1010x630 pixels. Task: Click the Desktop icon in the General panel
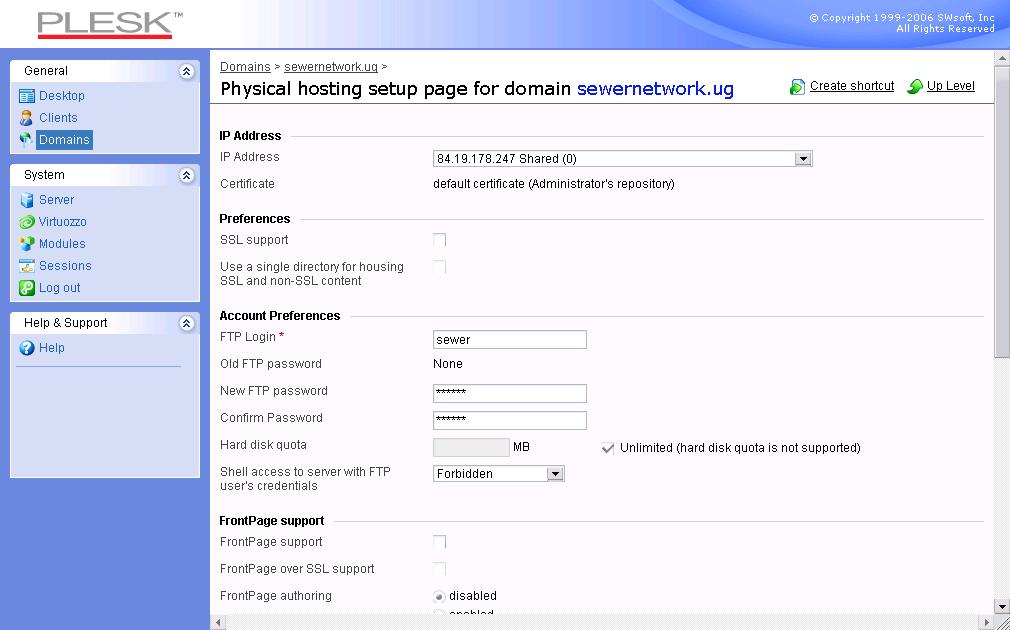[27, 96]
